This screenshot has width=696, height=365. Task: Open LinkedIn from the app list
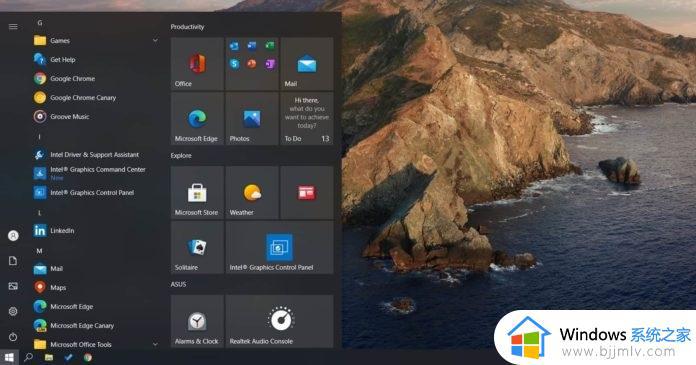(x=96, y=230)
